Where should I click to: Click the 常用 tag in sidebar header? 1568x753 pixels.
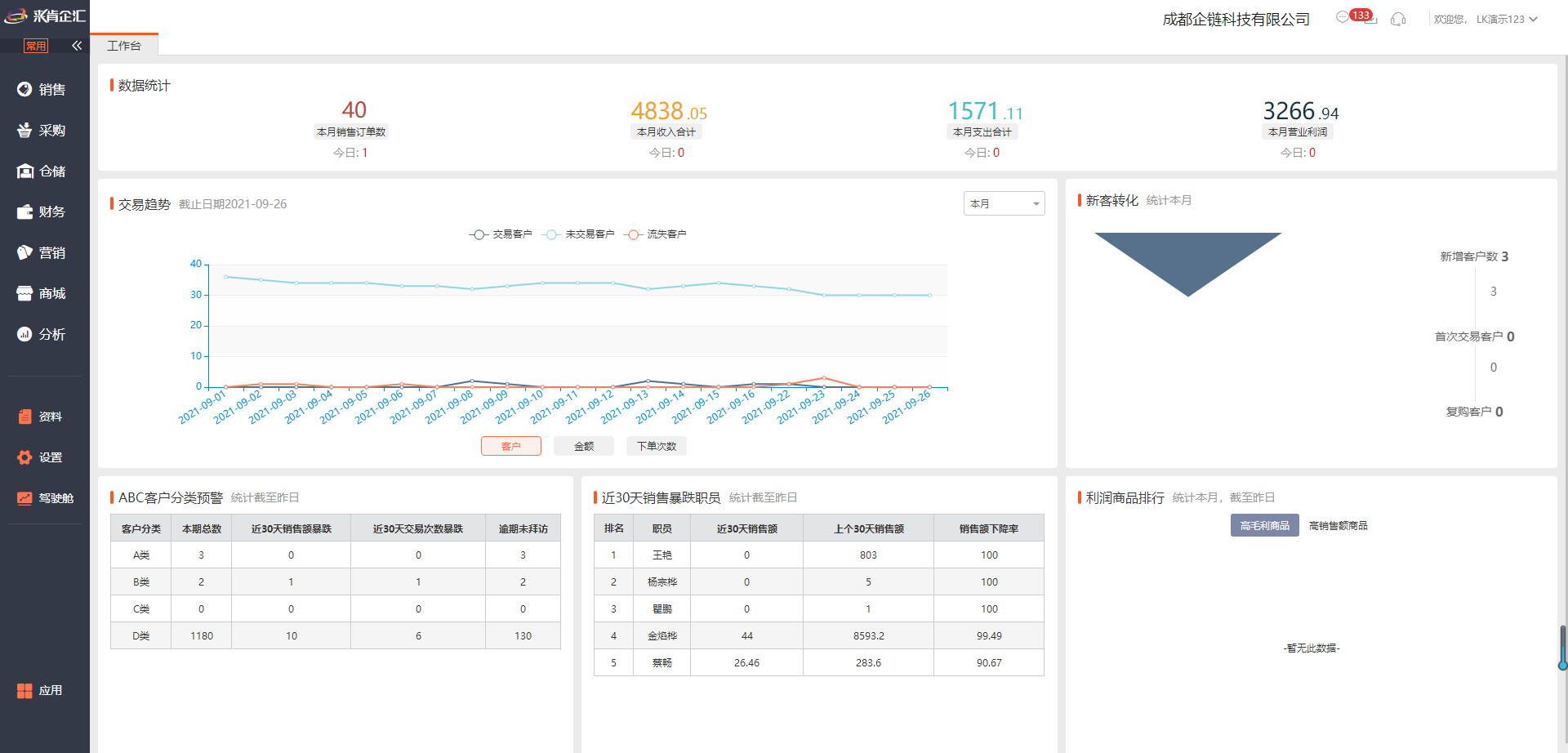[x=36, y=46]
